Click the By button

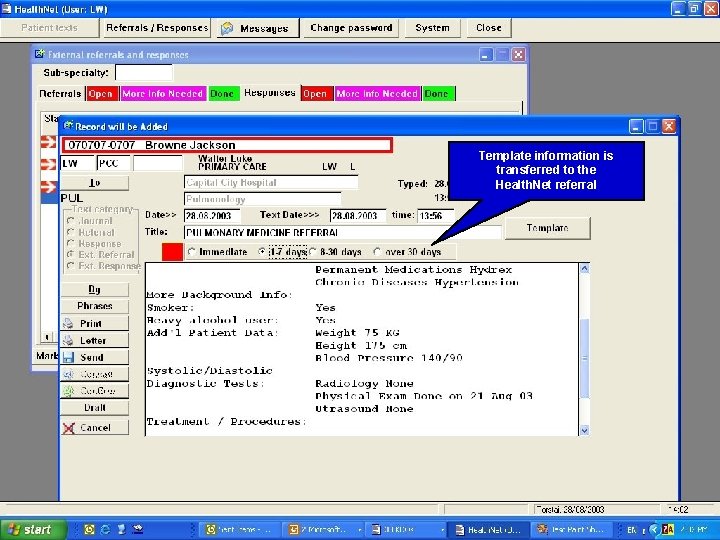coord(95,289)
